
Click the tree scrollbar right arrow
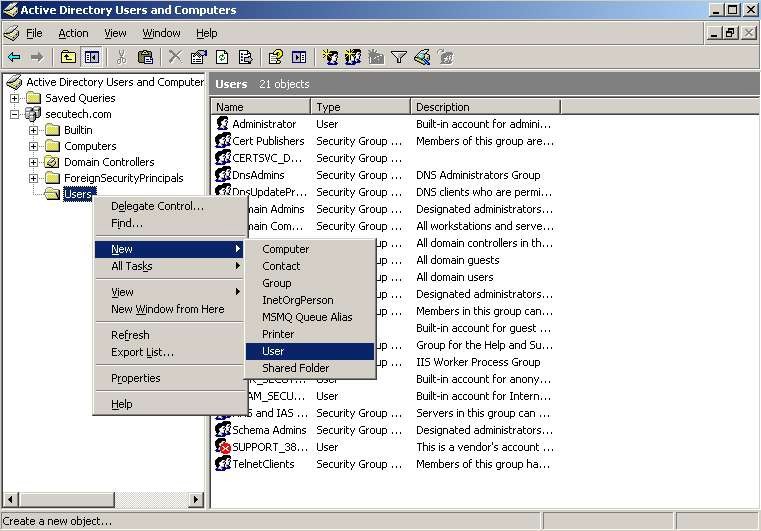(x=196, y=499)
